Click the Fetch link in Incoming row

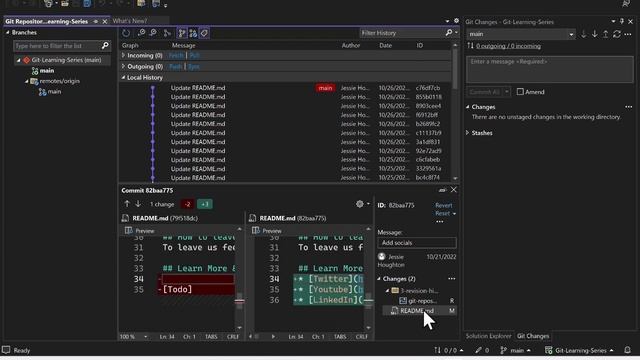(x=176, y=55)
